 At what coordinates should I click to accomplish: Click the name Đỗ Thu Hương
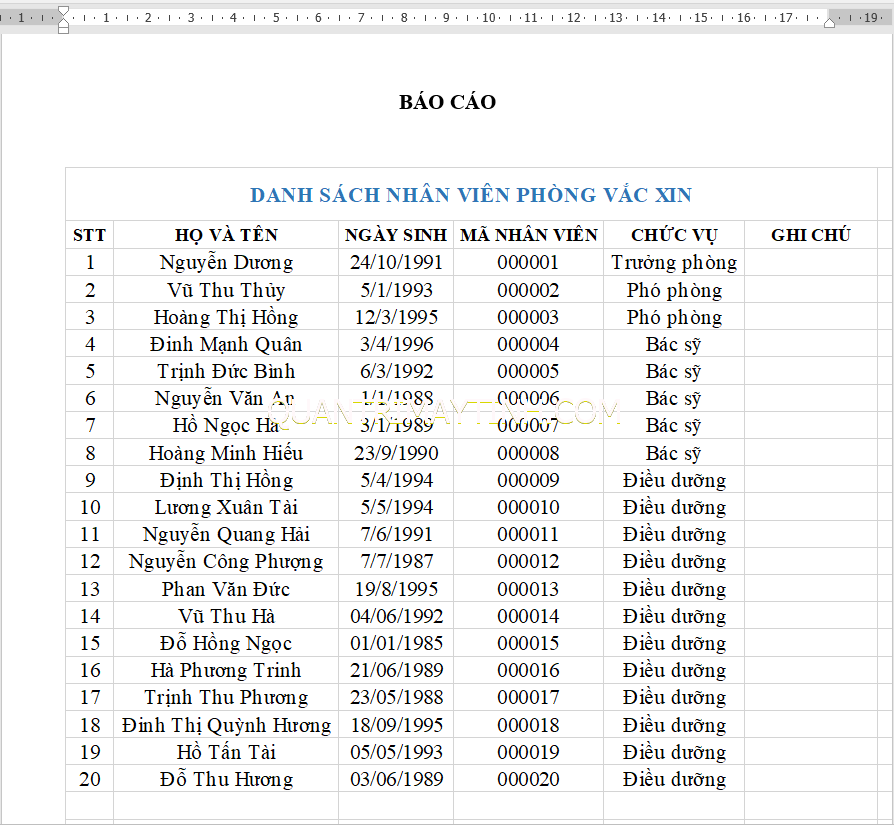pos(226,779)
